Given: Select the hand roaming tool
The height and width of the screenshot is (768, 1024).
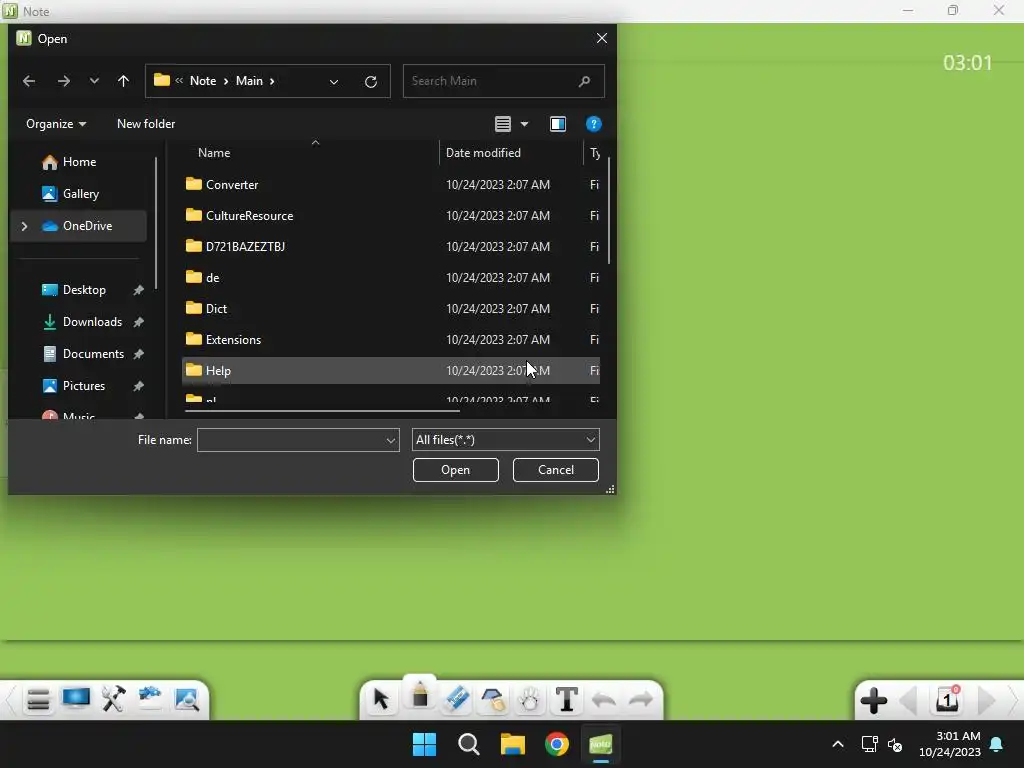Looking at the screenshot, I should pos(529,699).
